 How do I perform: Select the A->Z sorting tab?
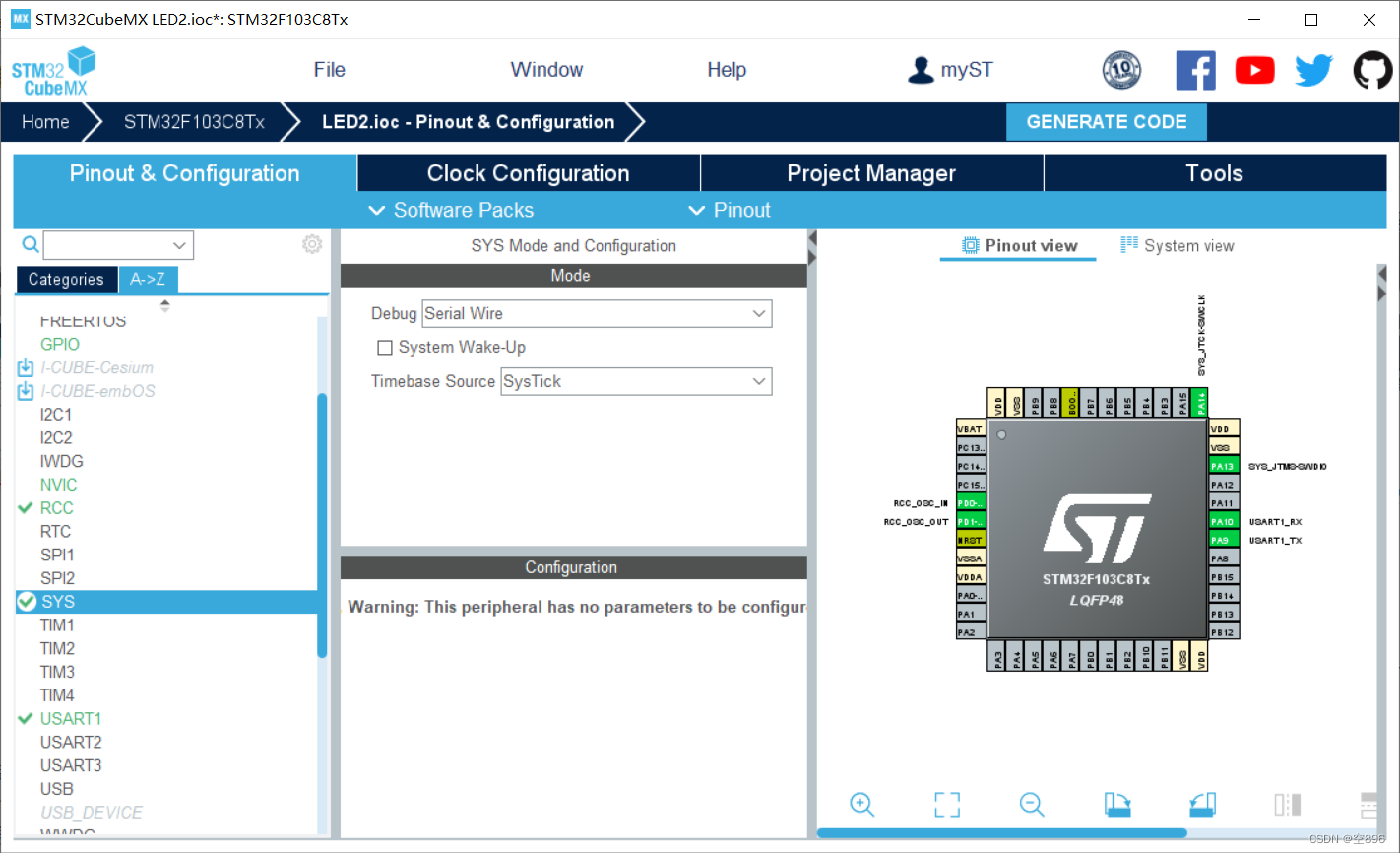coord(148,280)
